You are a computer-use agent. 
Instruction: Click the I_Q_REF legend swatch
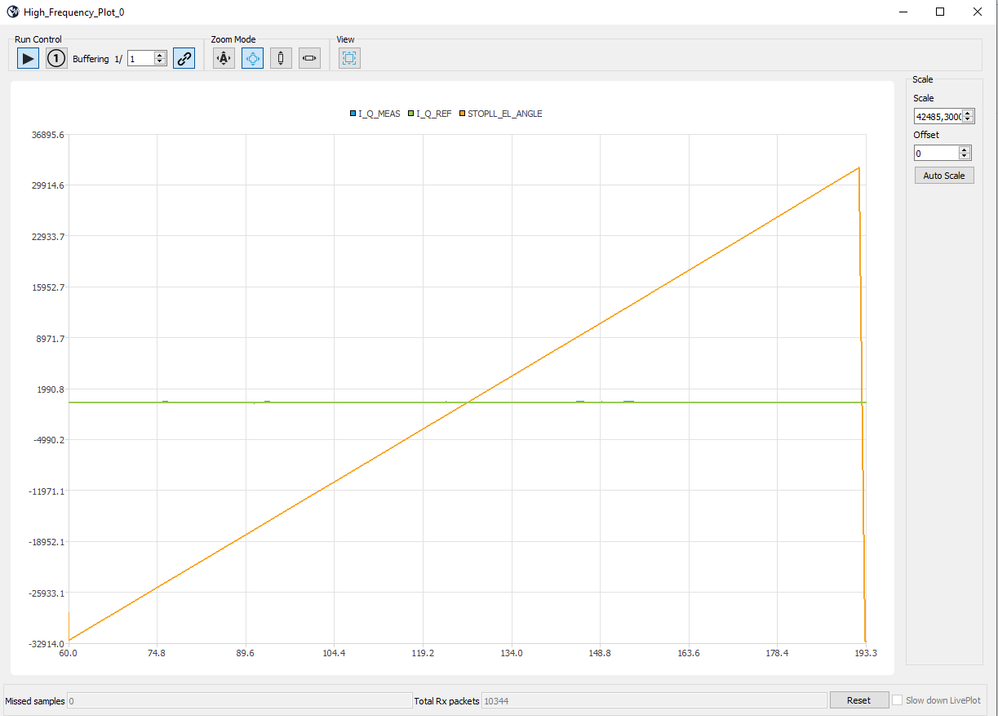click(x=411, y=113)
